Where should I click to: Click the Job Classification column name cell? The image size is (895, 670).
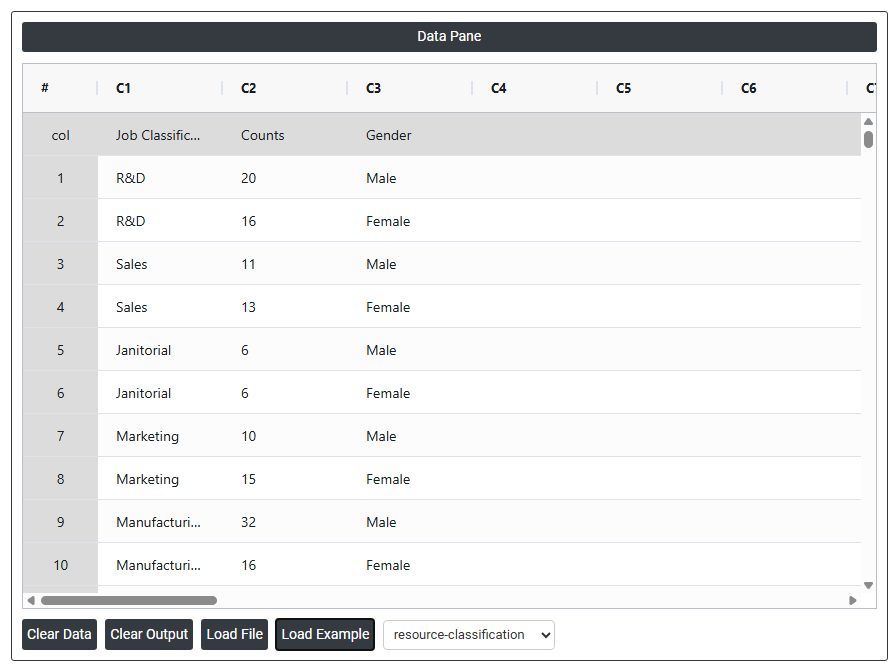click(158, 135)
